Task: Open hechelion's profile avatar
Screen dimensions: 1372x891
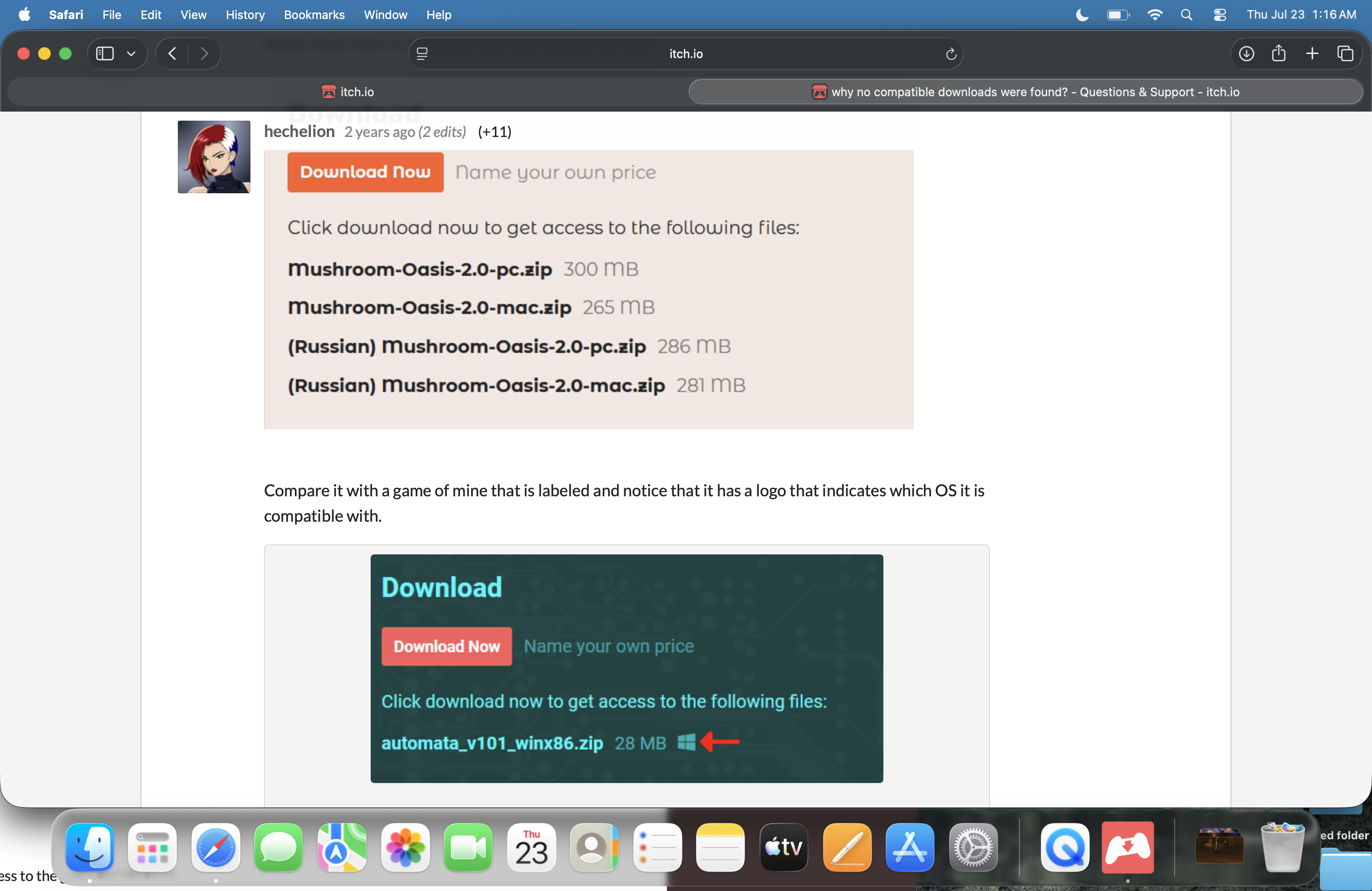Action: click(214, 157)
